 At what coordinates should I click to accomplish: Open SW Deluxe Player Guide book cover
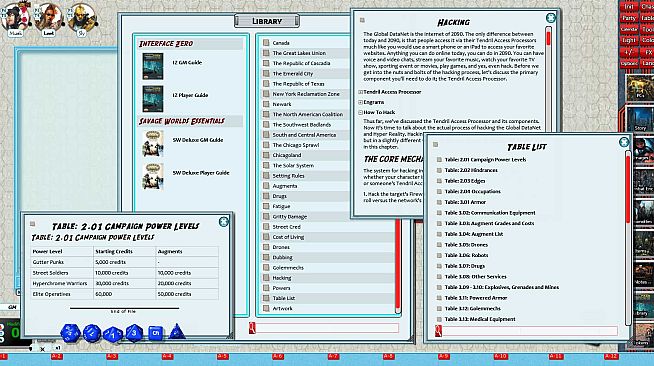(153, 176)
